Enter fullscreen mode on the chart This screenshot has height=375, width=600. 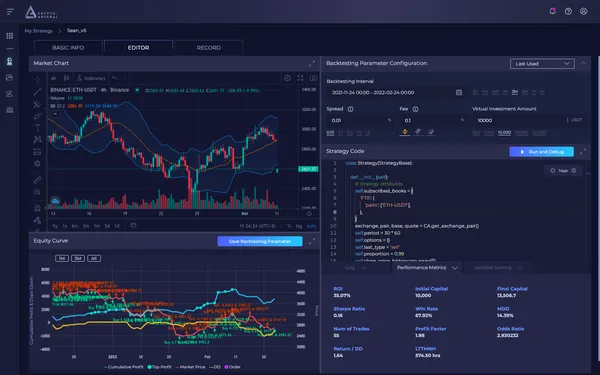click(300, 78)
